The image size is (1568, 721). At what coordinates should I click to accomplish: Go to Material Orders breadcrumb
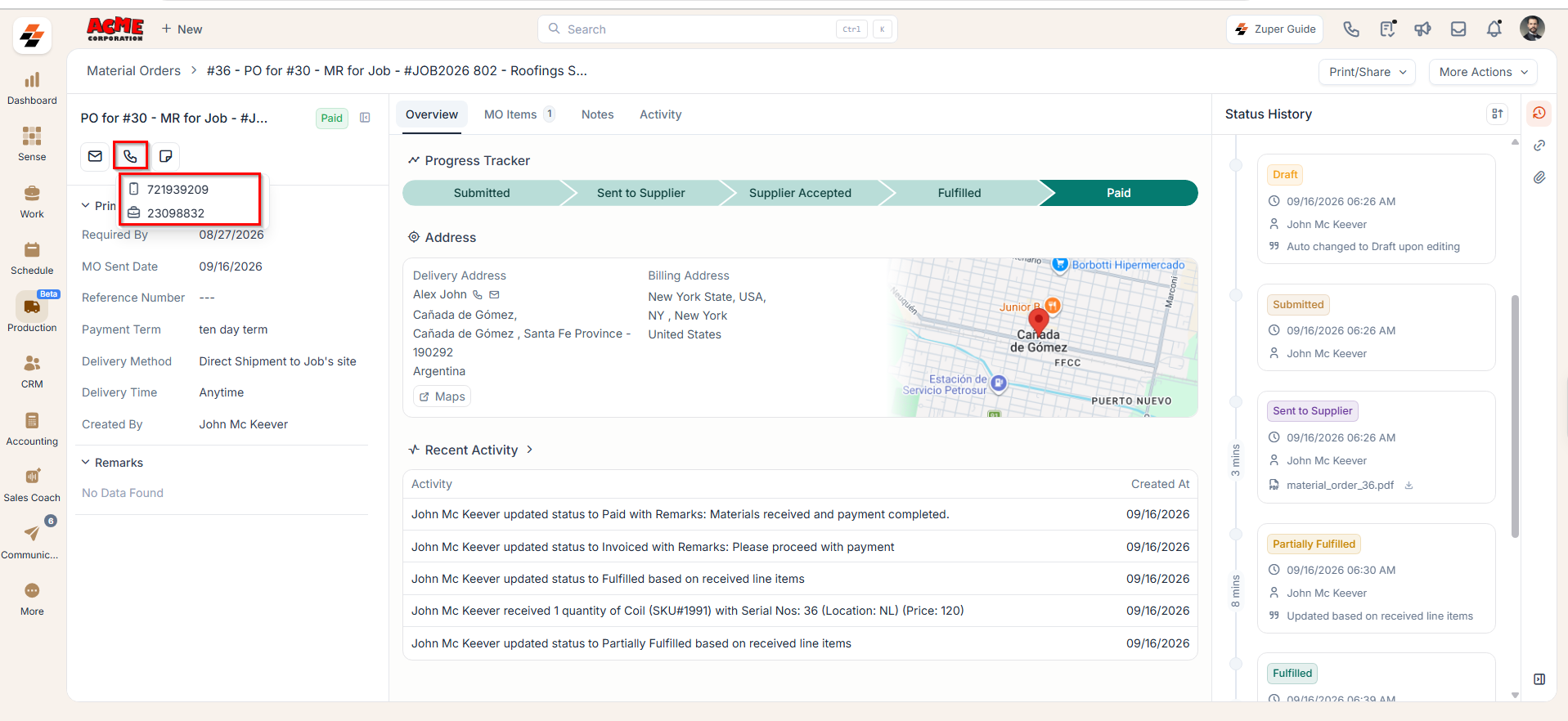pyautogui.click(x=134, y=71)
